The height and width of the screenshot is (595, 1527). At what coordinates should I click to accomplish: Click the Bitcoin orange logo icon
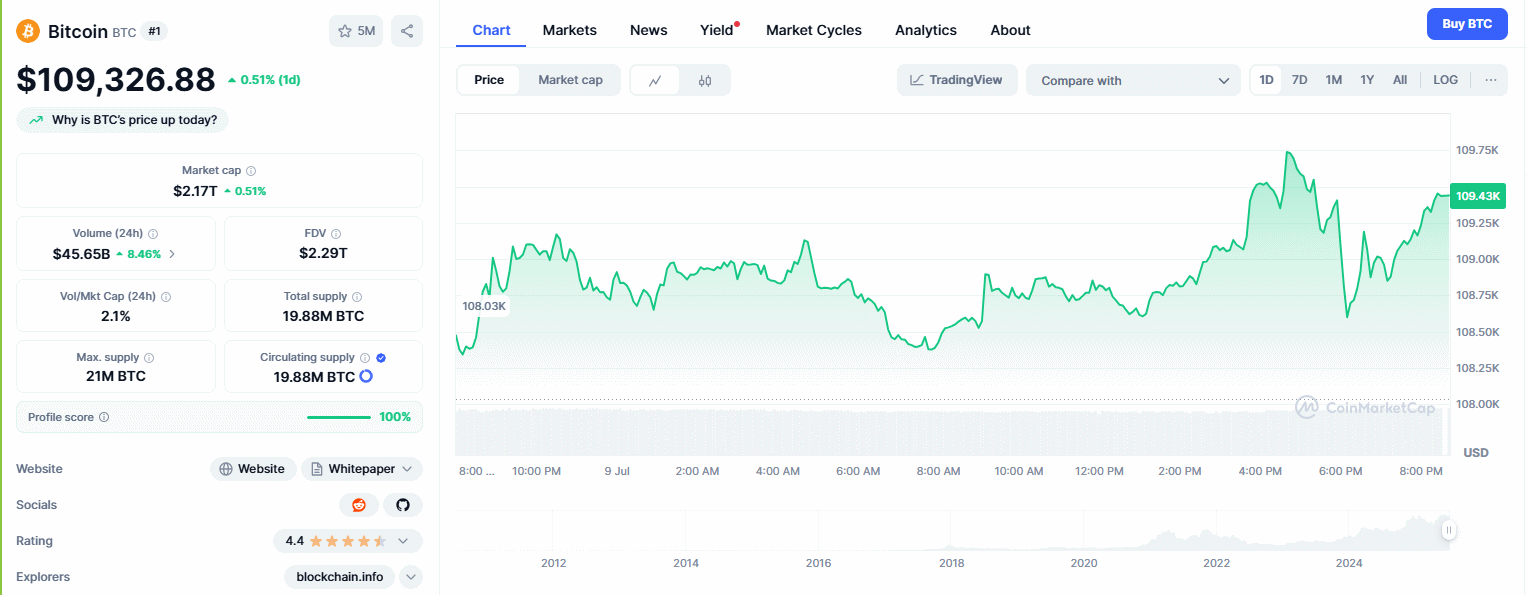(x=27, y=31)
